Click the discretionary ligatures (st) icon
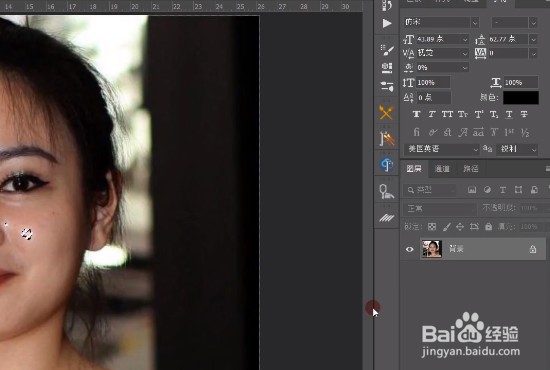Viewport: 550px width, 370px height. coord(448,132)
